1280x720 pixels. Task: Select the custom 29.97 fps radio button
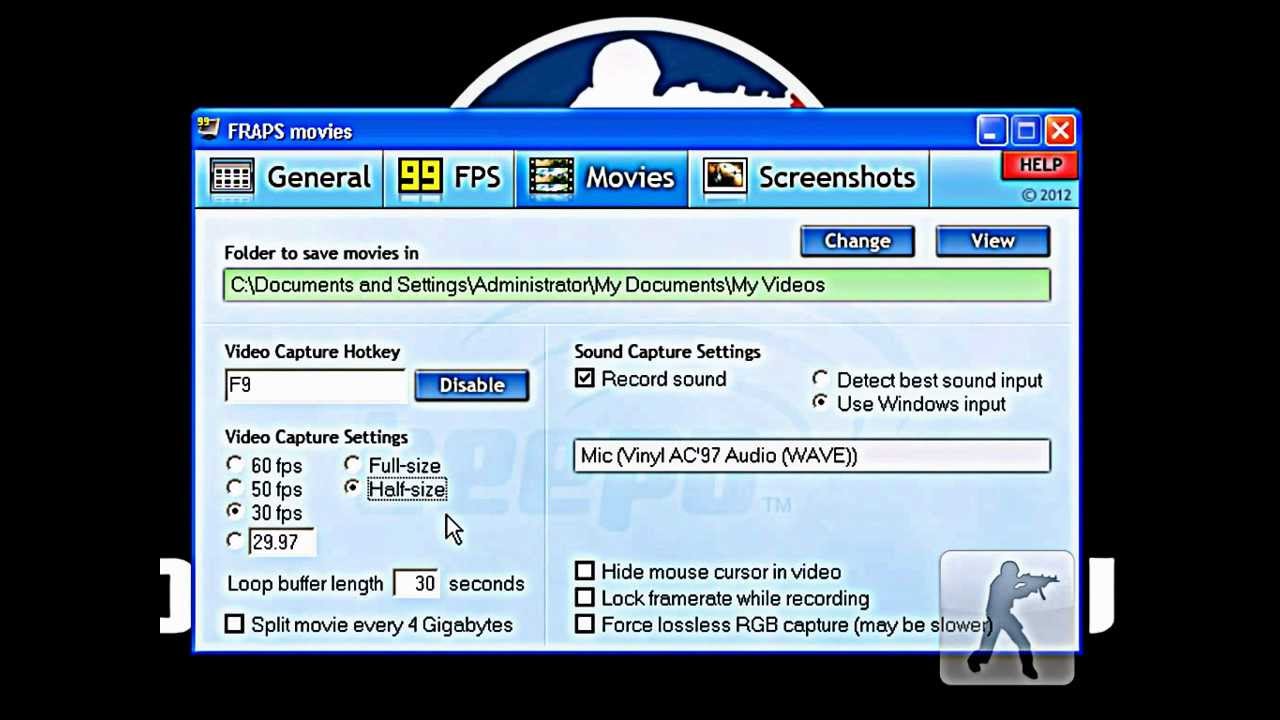click(234, 540)
